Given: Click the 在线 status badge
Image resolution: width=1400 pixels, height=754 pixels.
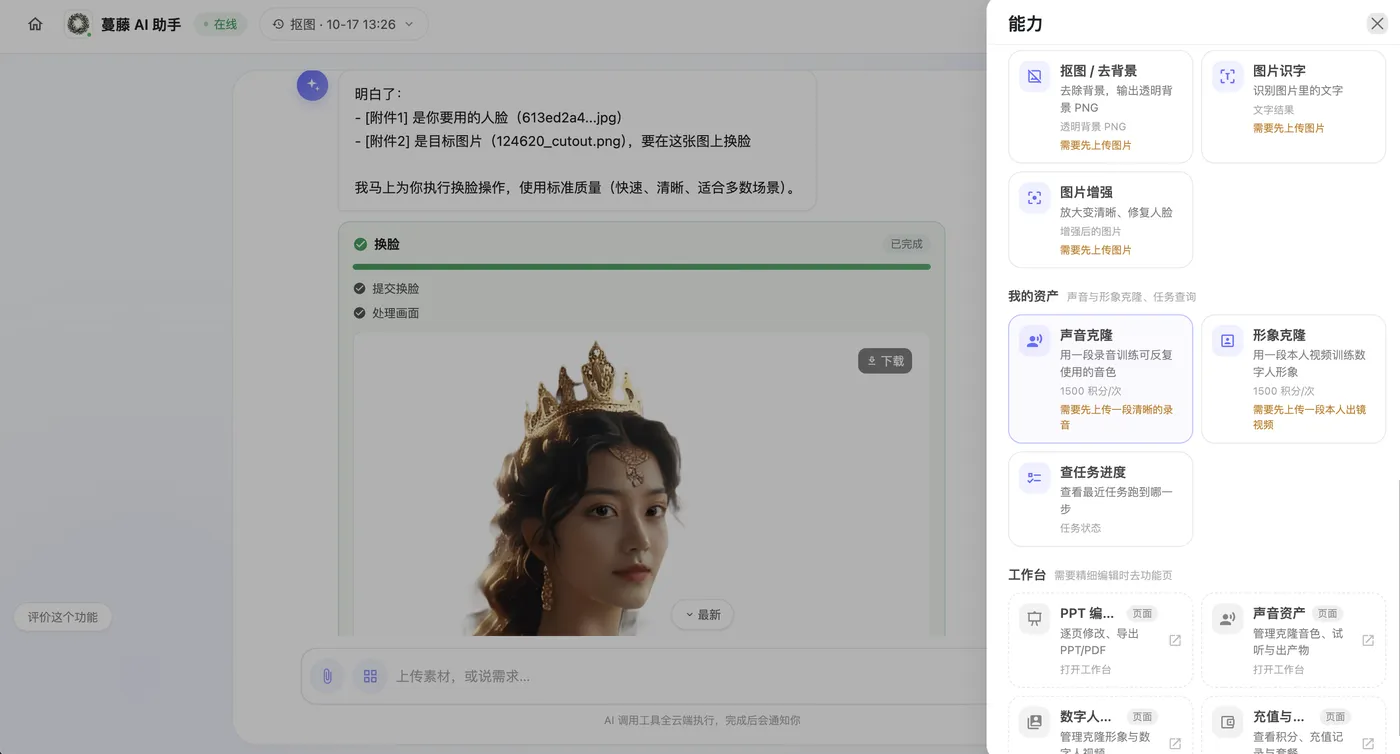Looking at the screenshot, I should pyautogui.click(x=220, y=24).
